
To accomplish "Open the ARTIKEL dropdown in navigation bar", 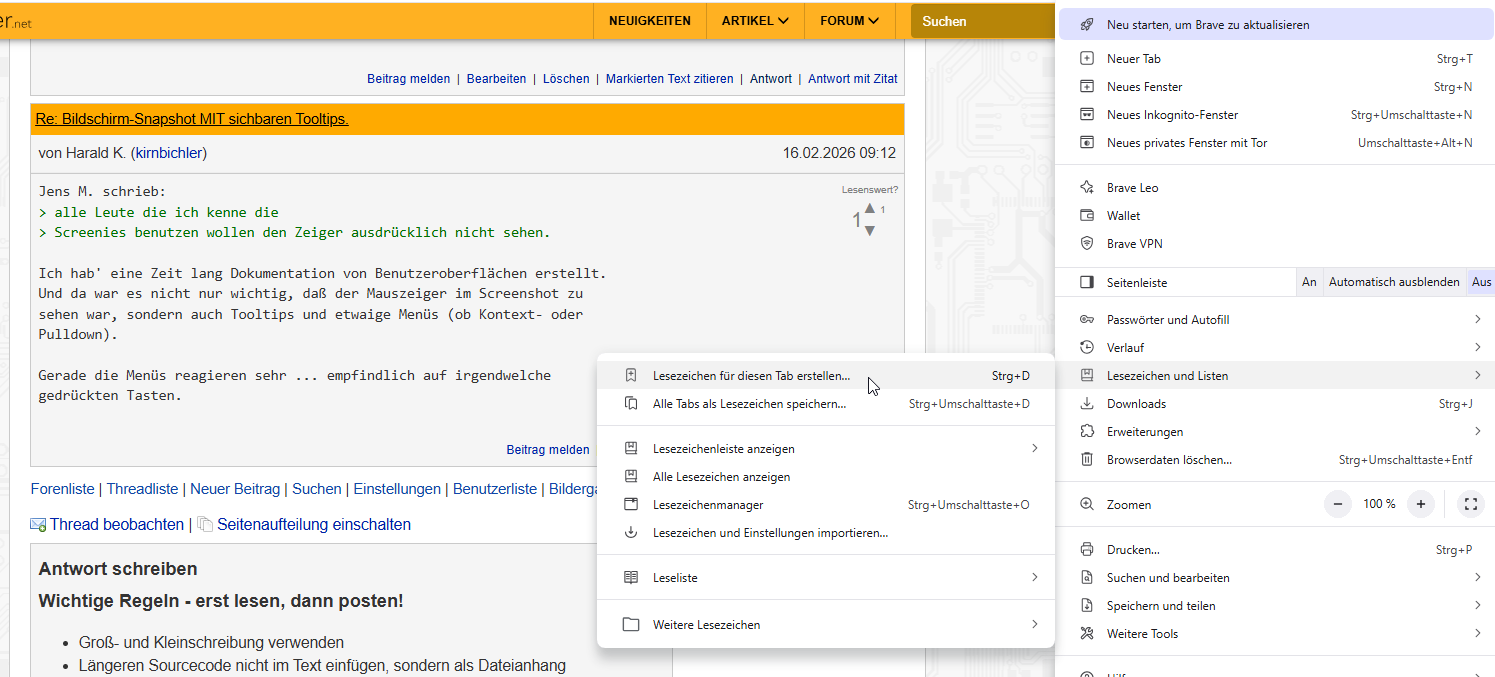I will (x=755, y=21).
